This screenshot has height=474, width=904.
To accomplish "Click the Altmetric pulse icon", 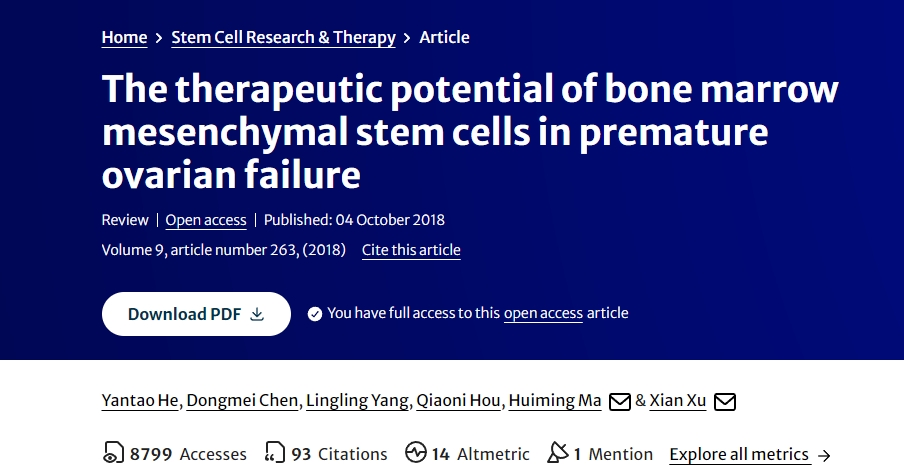I will [x=416, y=454].
